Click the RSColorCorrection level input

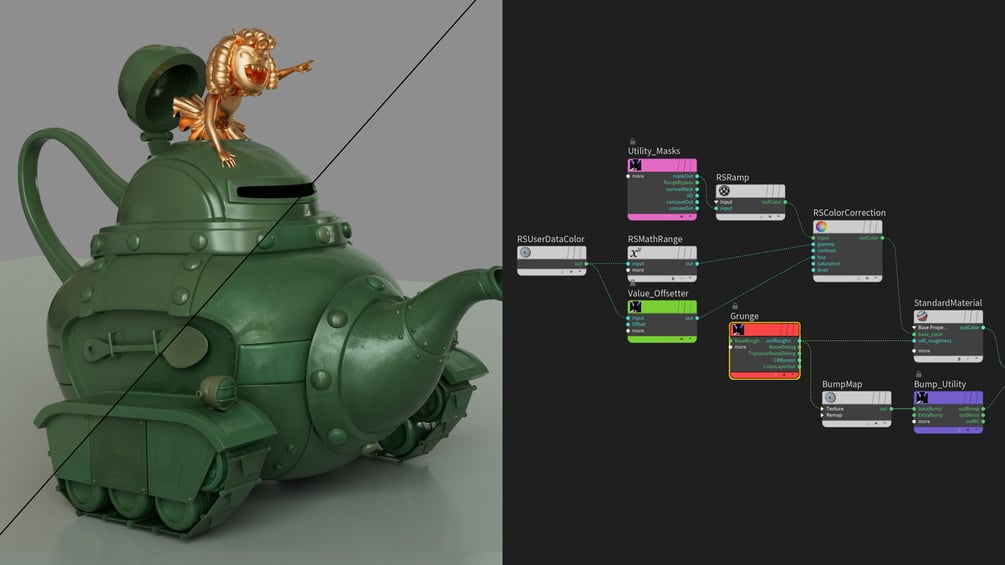[x=814, y=270]
